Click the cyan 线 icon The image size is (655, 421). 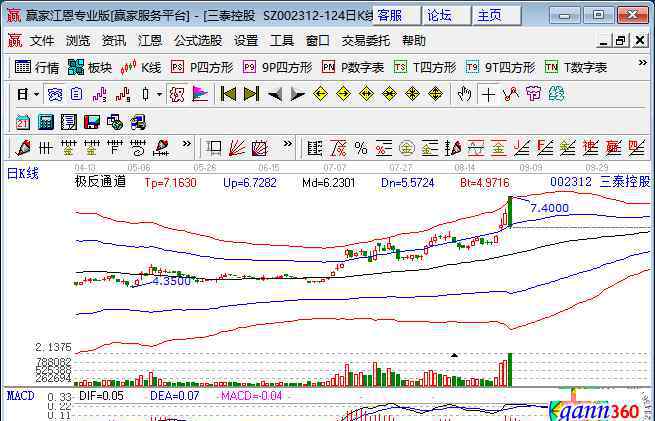click(x=556, y=94)
